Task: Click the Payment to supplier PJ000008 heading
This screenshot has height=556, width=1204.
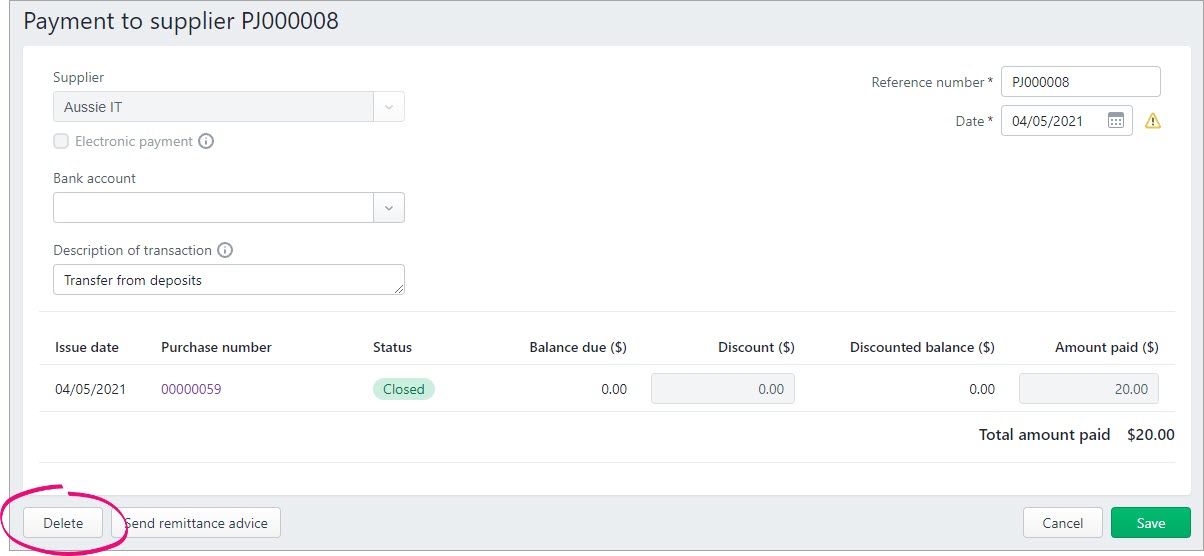Action: click(181, 21)
